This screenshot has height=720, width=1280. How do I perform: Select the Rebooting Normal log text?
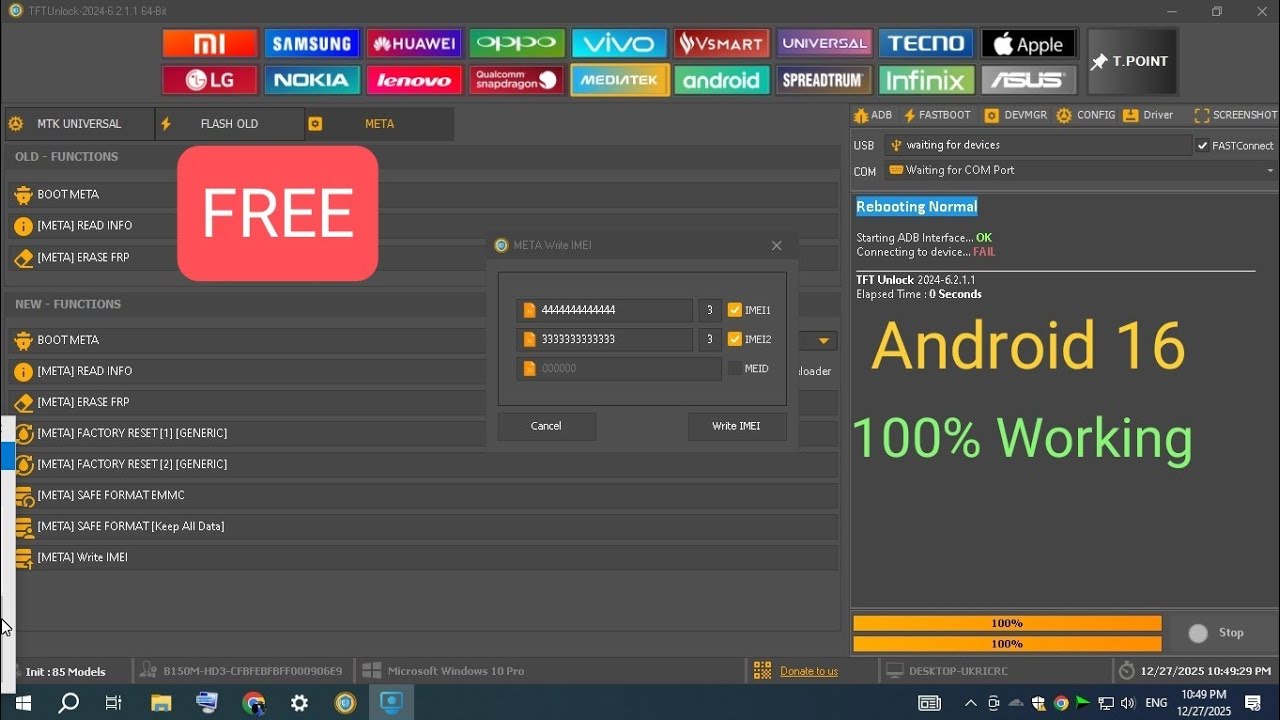tap(917, 207)
